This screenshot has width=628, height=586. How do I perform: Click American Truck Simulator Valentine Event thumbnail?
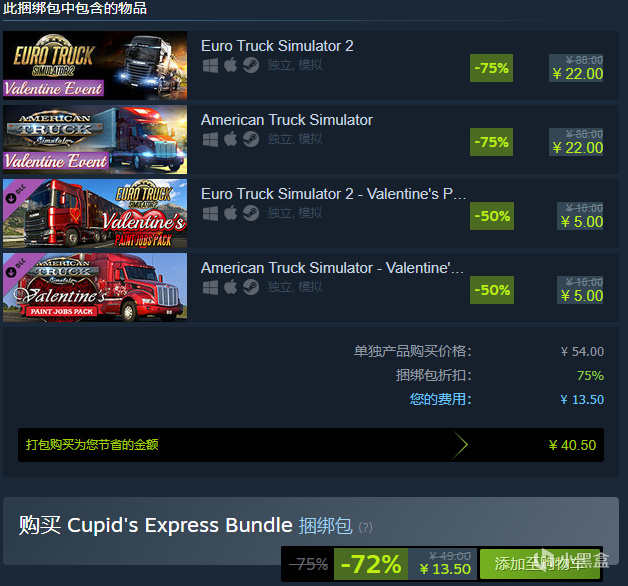(95, 140)
